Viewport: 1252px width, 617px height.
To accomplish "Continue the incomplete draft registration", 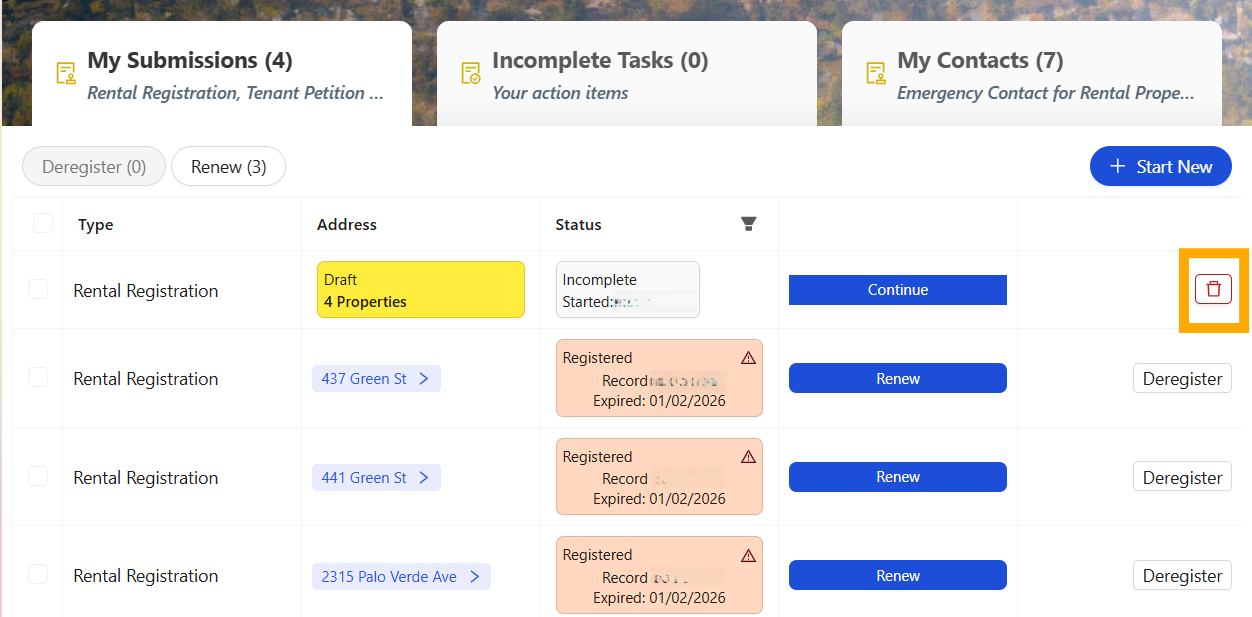I will (x=898, y=290).
